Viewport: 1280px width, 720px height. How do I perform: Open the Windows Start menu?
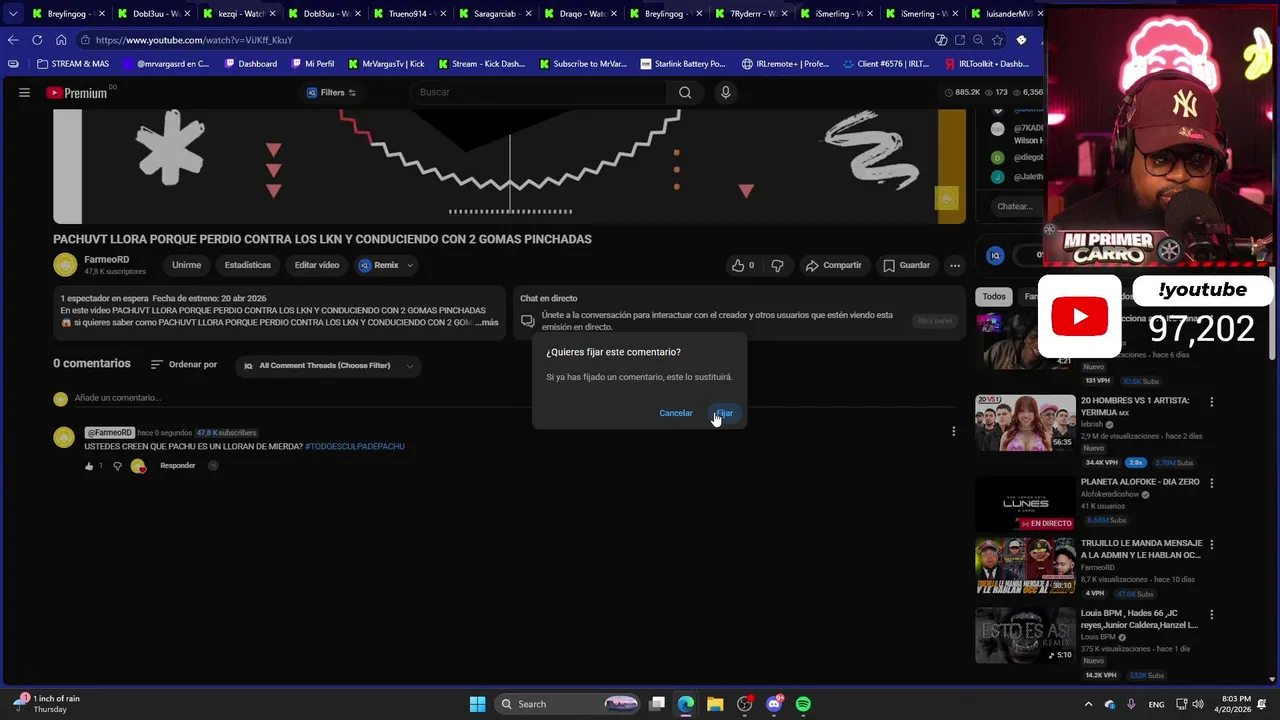tap(477, 704)
